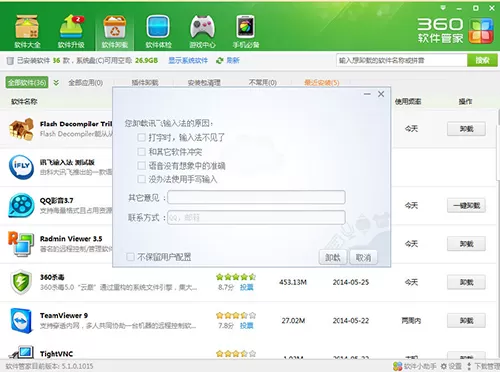Click the iFLY 讯飞输入法 app icon
Image resolution: width=500 pixels, height=372 pixels.
(21, 167)
